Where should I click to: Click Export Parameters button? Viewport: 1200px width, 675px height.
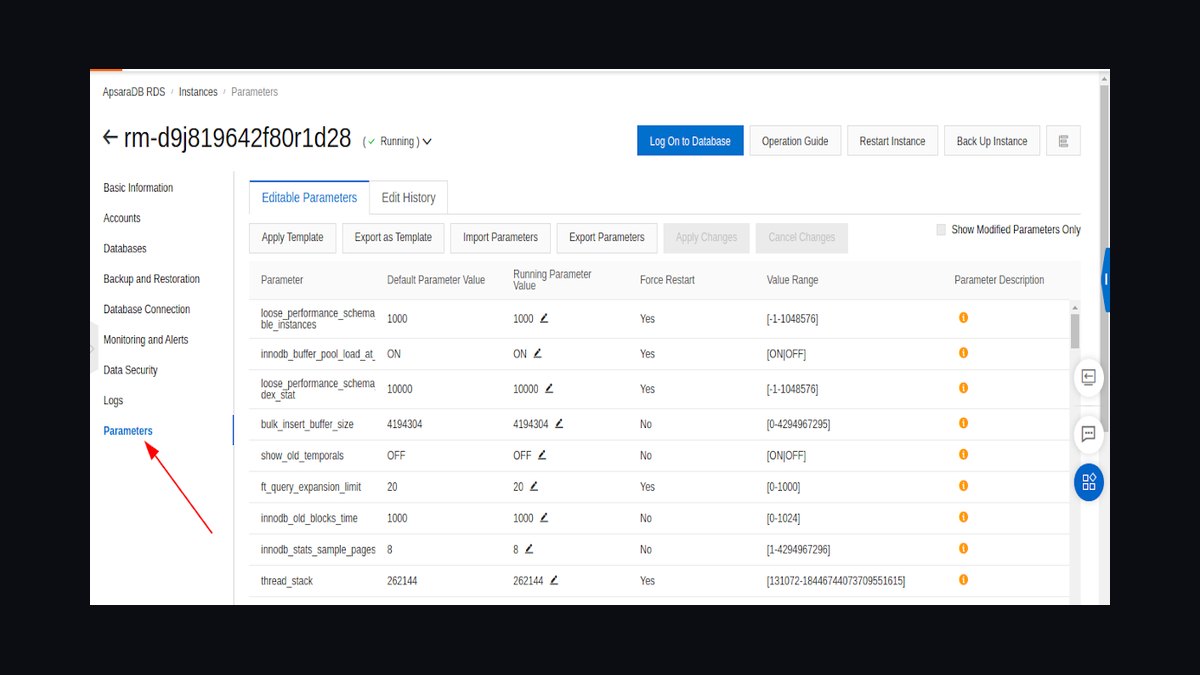(x=607, y=238)
